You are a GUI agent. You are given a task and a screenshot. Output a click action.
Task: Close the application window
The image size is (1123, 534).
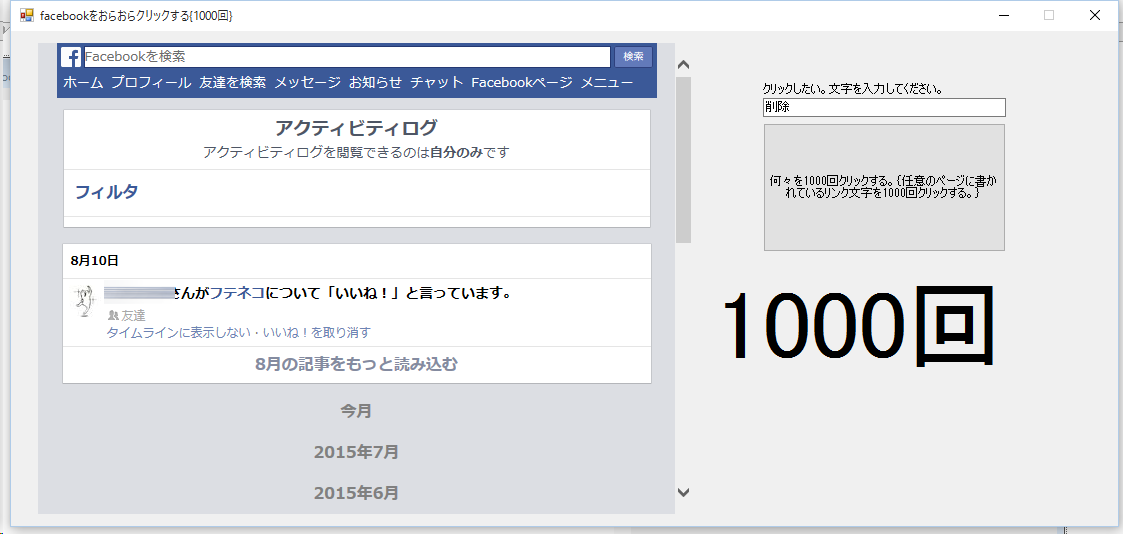(x=1094, y=15)
